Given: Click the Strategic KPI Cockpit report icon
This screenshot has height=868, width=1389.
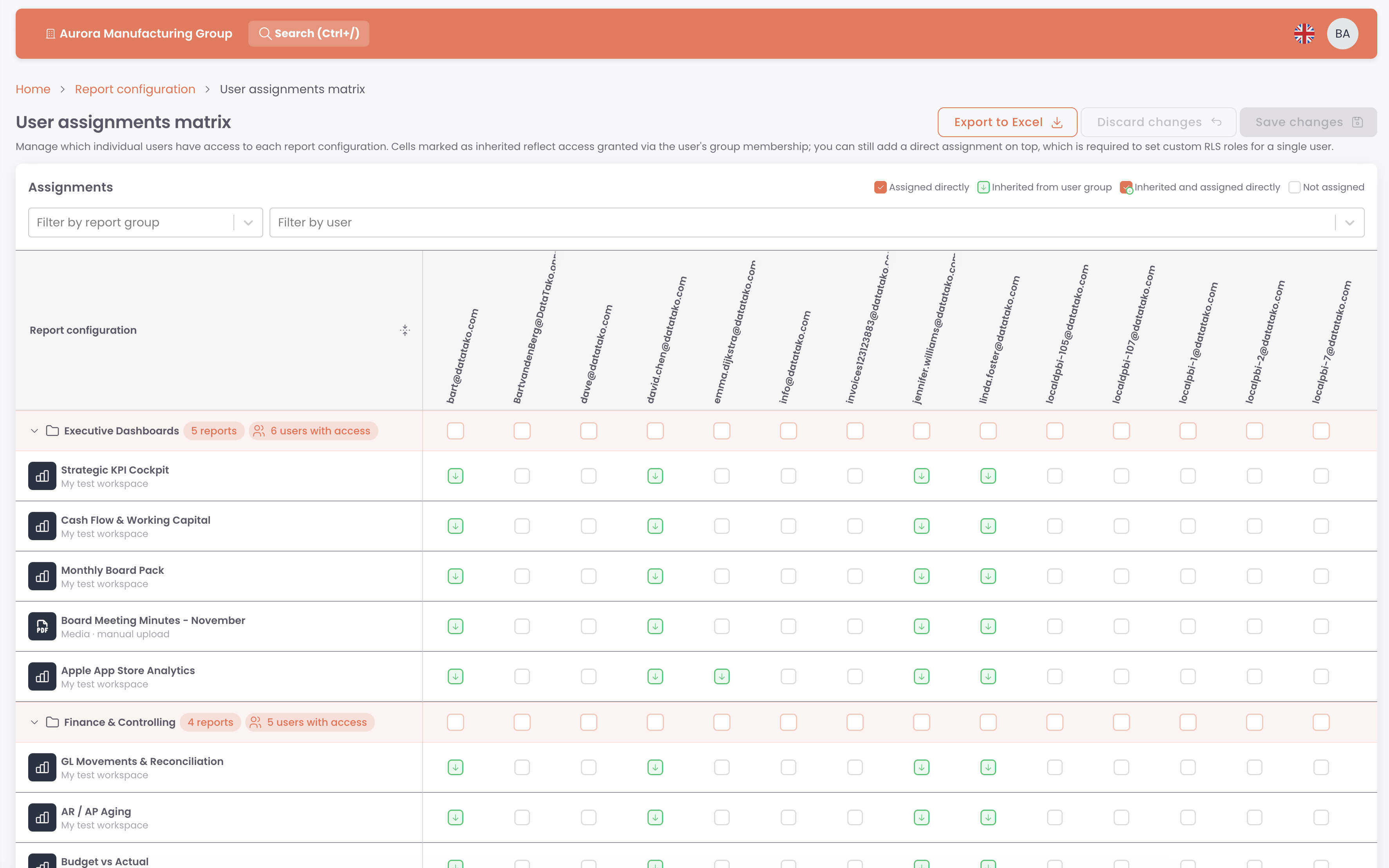Looking at the screenshot, I should point(42,476).
